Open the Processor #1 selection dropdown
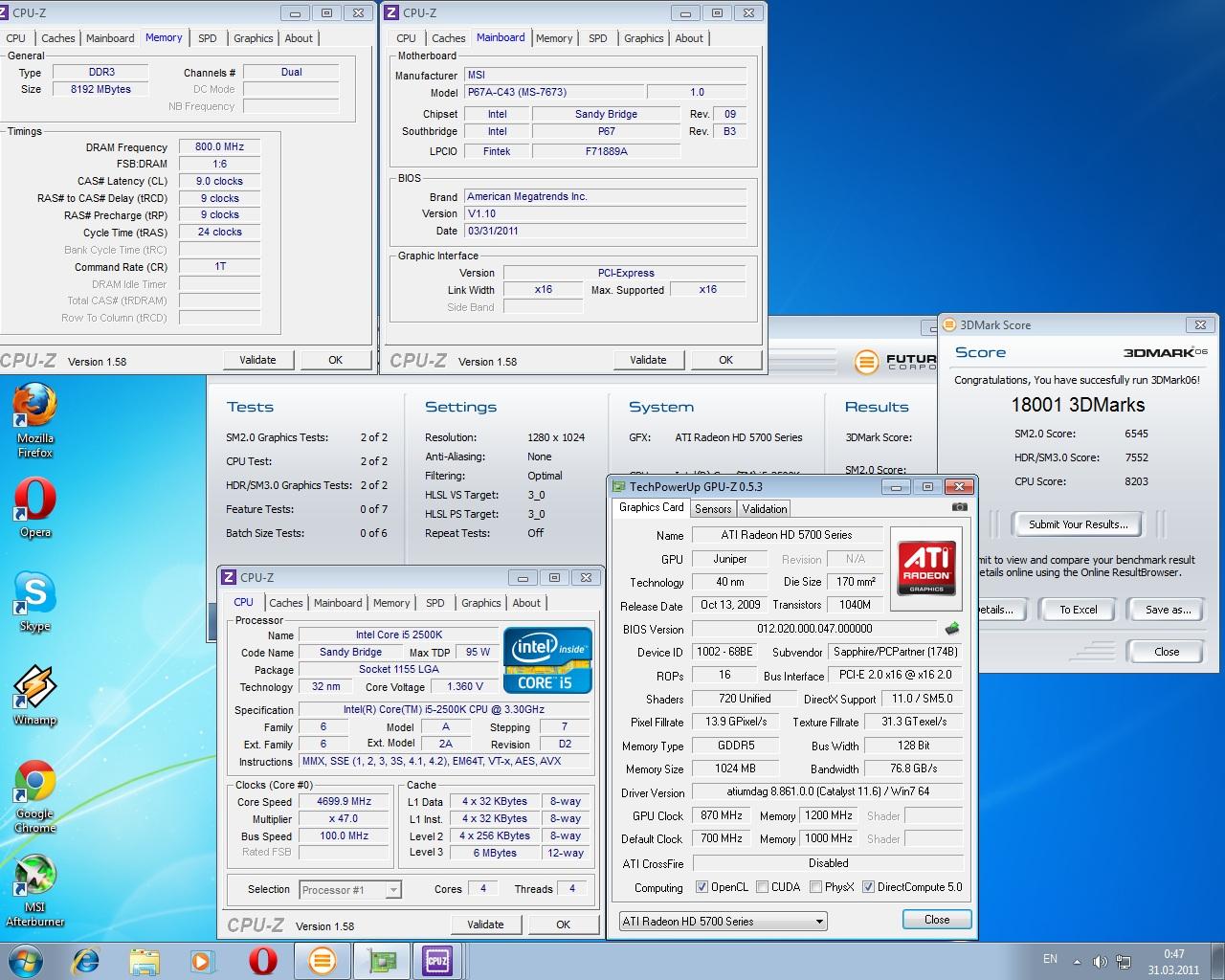 pos(350,890)
